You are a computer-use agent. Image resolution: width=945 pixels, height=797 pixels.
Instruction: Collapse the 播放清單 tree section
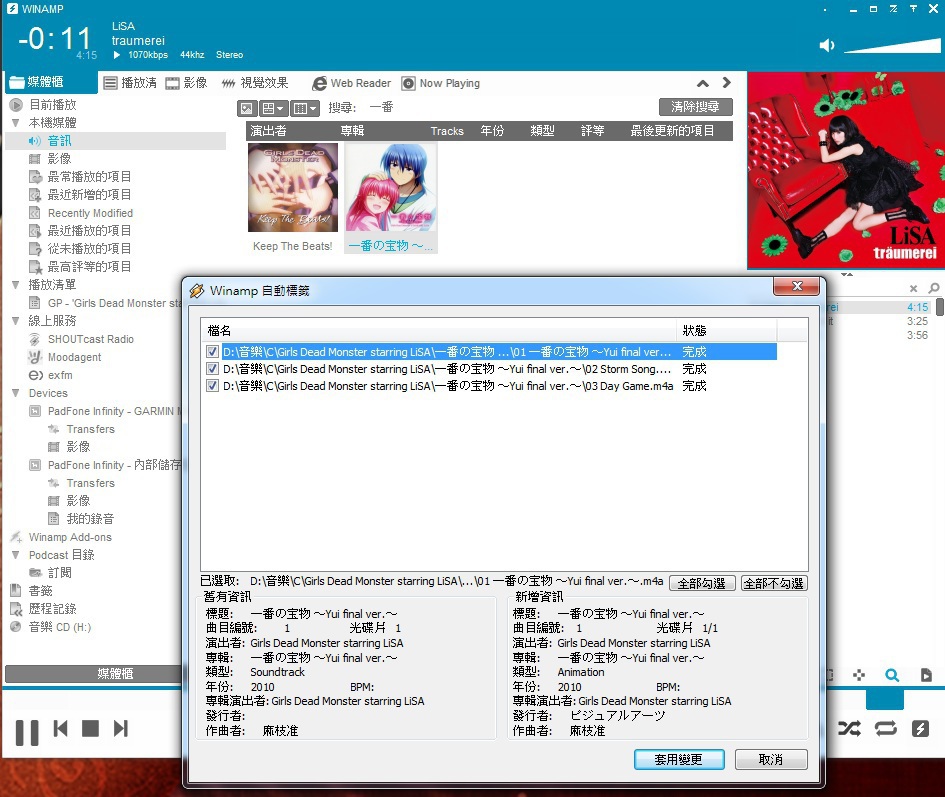tap(16, 285)
